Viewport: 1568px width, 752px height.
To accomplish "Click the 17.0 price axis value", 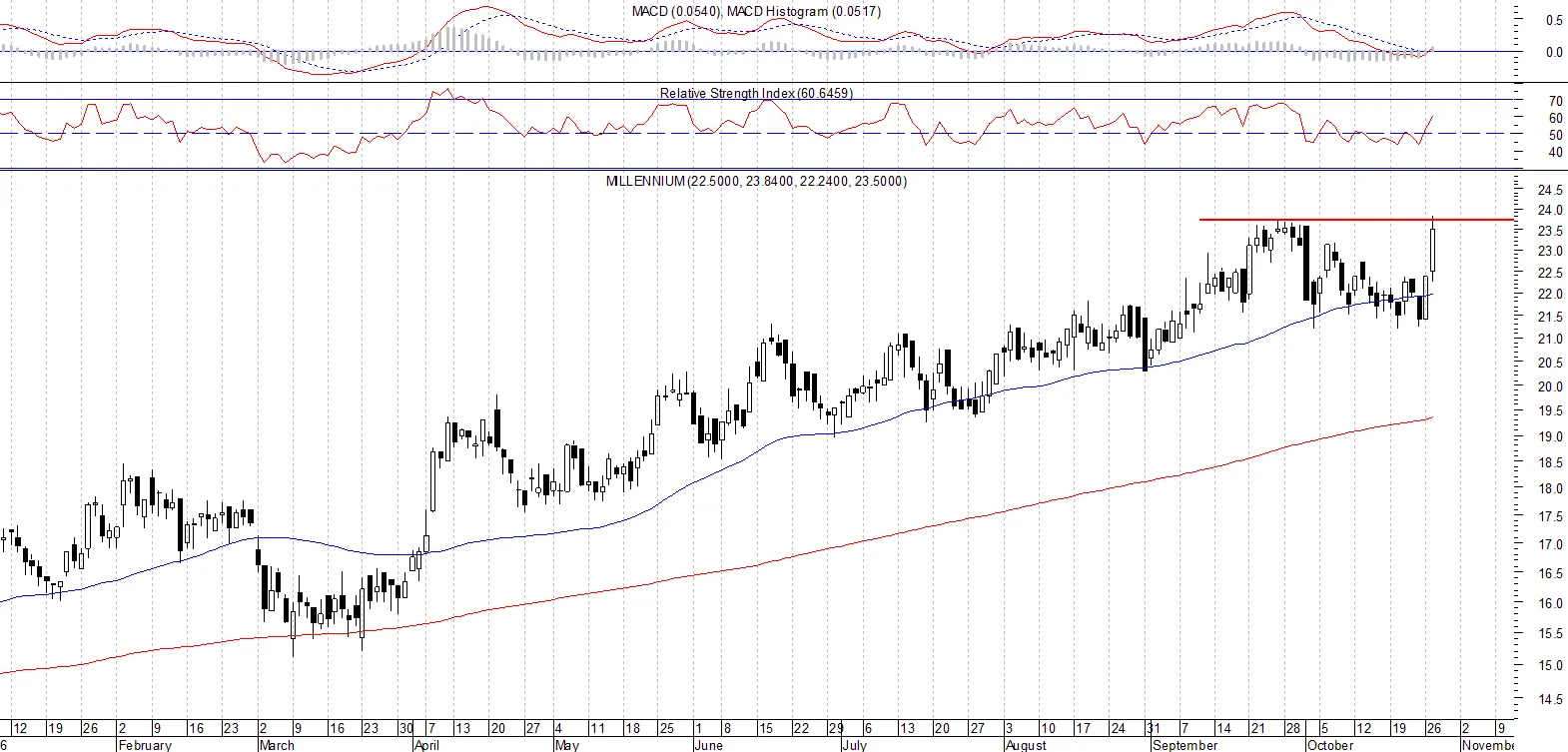I will pos(1550,544).
